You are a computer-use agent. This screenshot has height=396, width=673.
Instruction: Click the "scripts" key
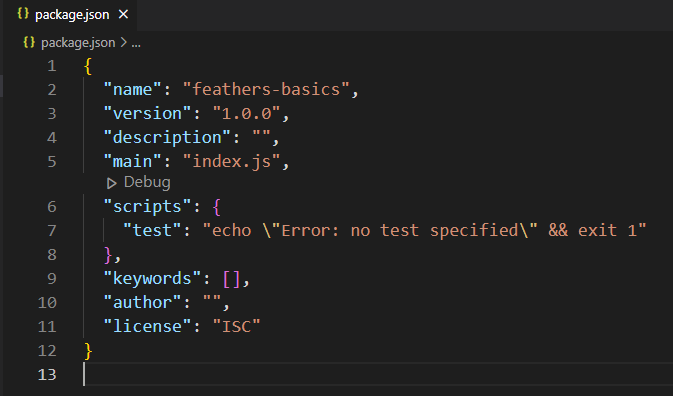(148, 206)
